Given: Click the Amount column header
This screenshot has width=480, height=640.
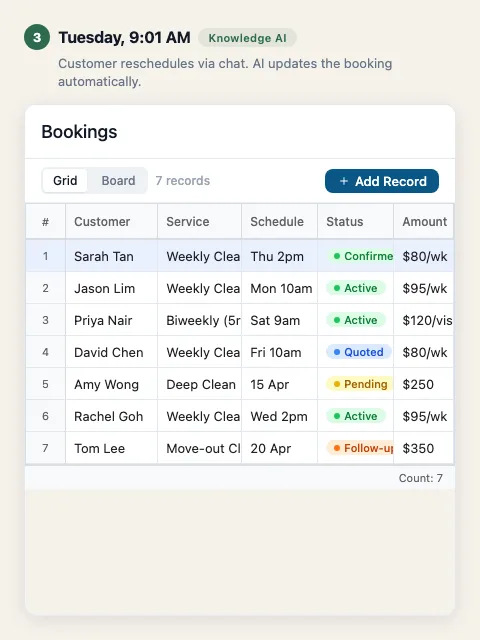Looking at the screenshot, I should [x=424, y=221].
